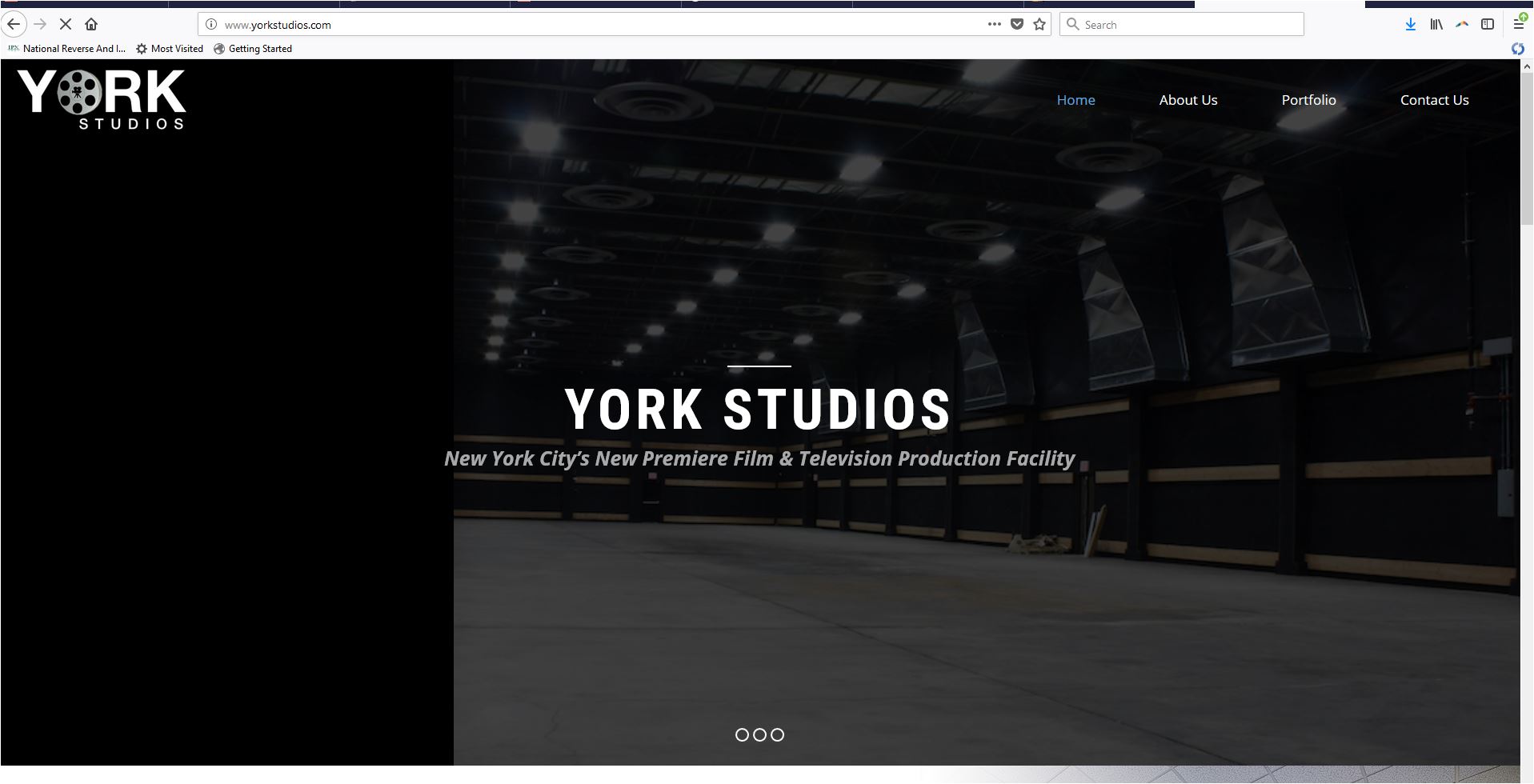
Task: Select the second slideshow indicator dot
Action: pos(759,734)
